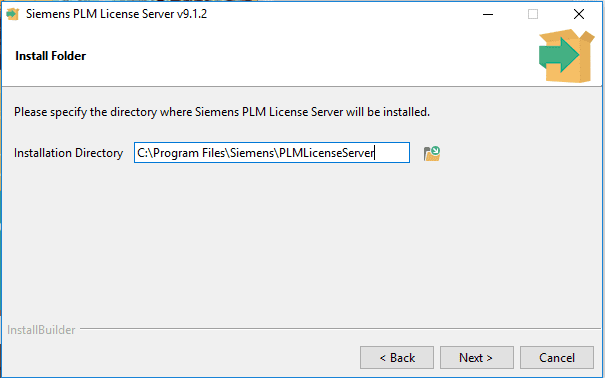Click the Installation Directory label
Screen dimensions: 605x378
click(68, 153)
